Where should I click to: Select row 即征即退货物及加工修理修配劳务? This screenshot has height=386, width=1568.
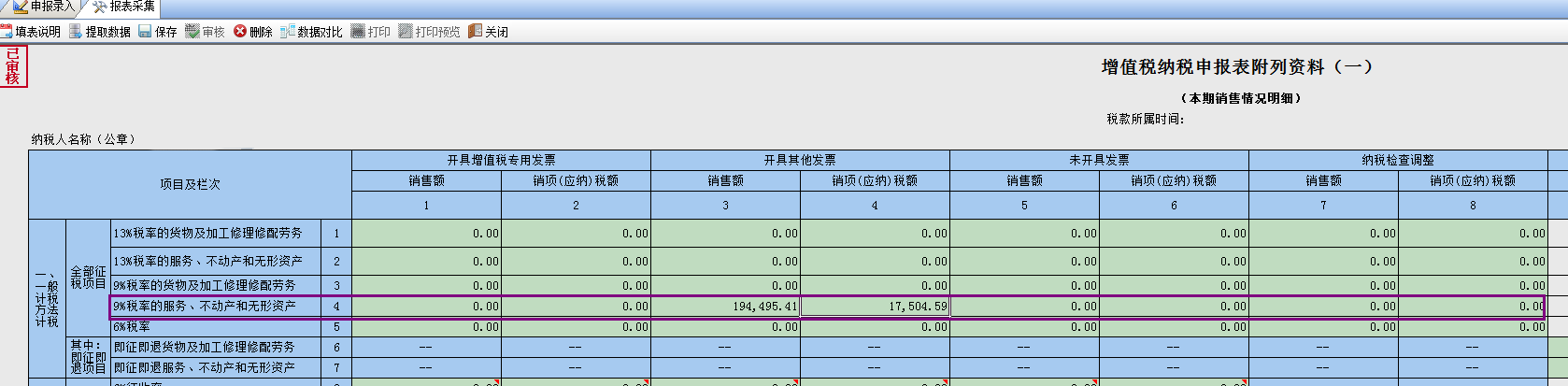216,347
